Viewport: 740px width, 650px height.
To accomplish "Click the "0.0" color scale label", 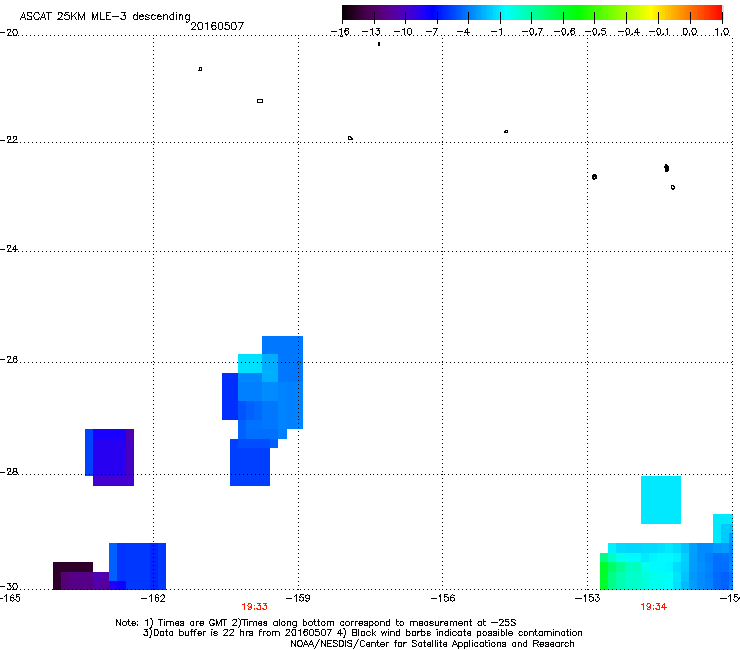I will coord(690,32).
